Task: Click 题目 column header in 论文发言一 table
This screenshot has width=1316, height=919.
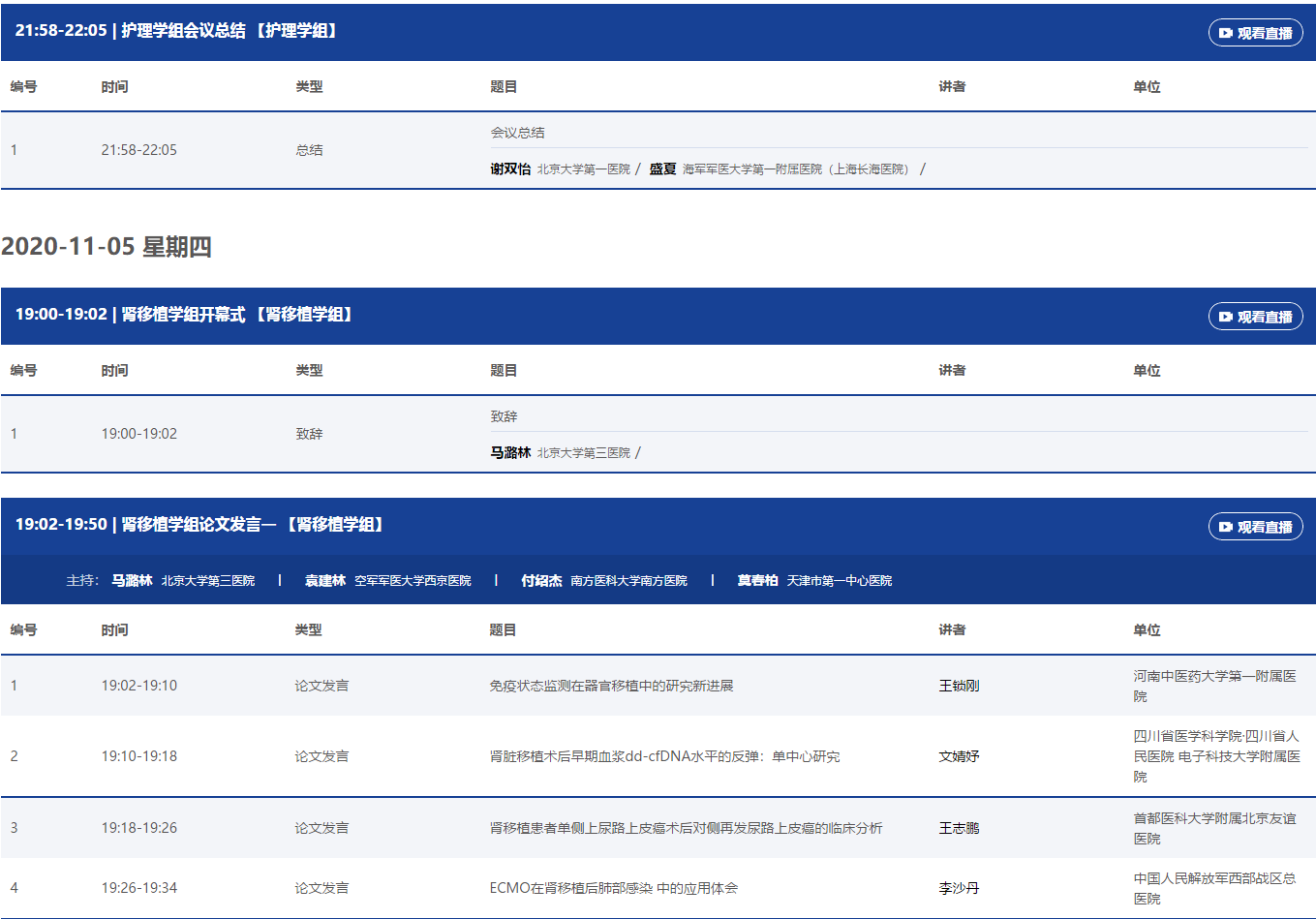Action: pos(503,629)
